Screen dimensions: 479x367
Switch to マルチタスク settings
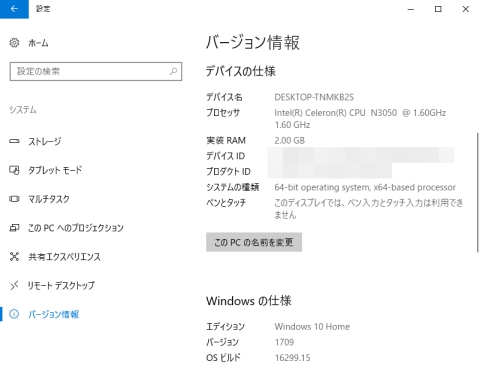[x=49, y=199]
